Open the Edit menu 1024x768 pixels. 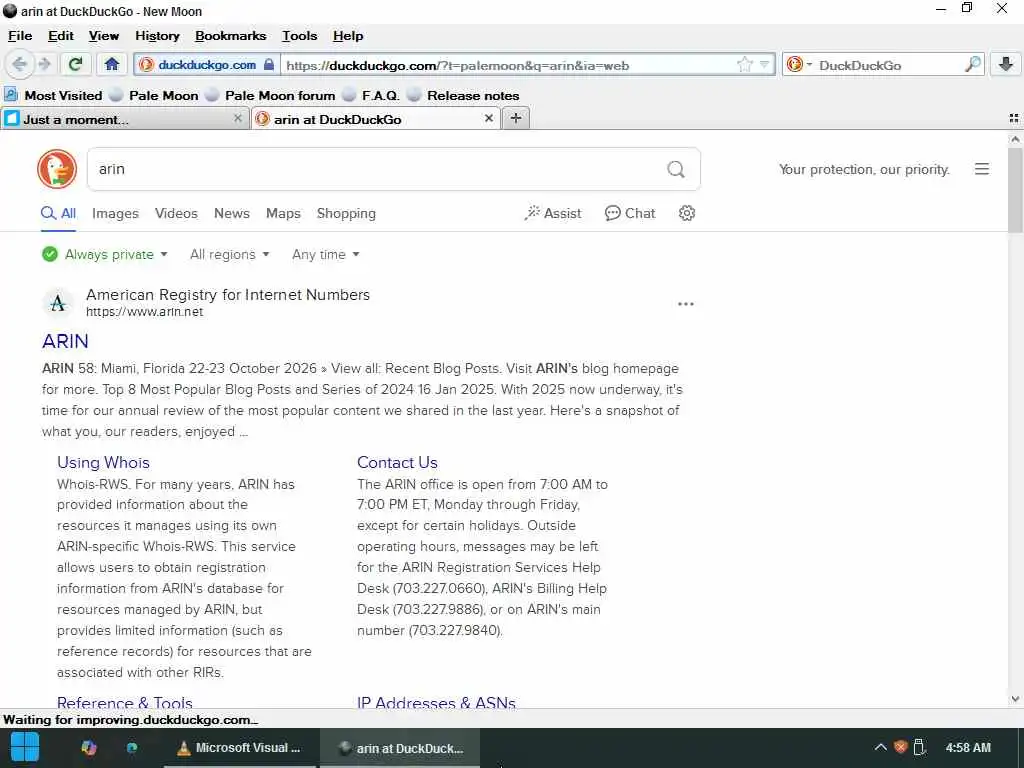click(x=61, y=36)
